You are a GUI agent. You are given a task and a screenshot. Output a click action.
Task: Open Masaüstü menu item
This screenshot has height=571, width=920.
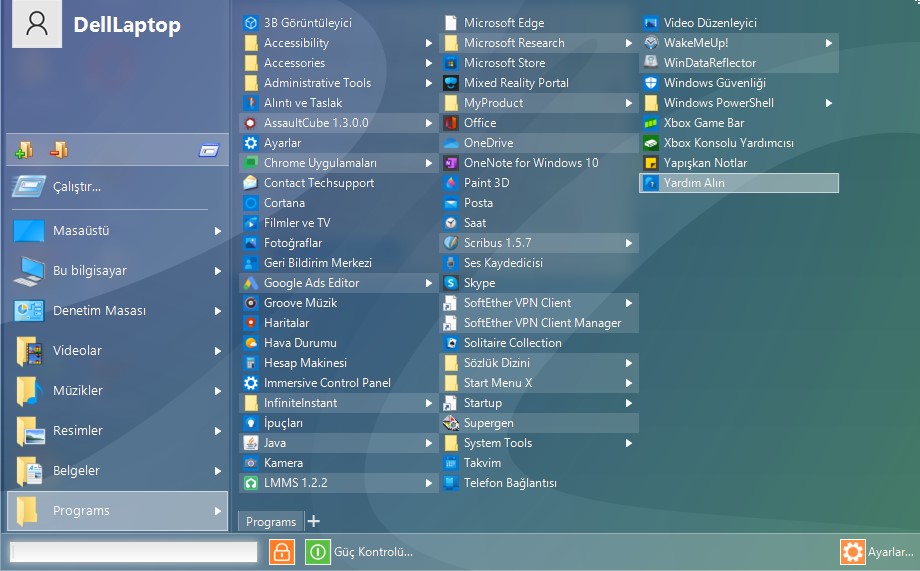[117, 231]
